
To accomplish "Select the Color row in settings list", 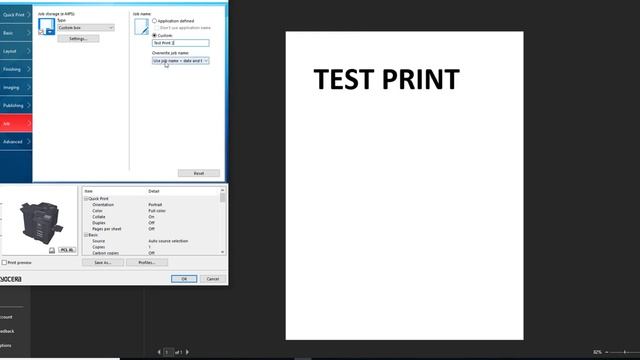I will click(x=151, y=211).
